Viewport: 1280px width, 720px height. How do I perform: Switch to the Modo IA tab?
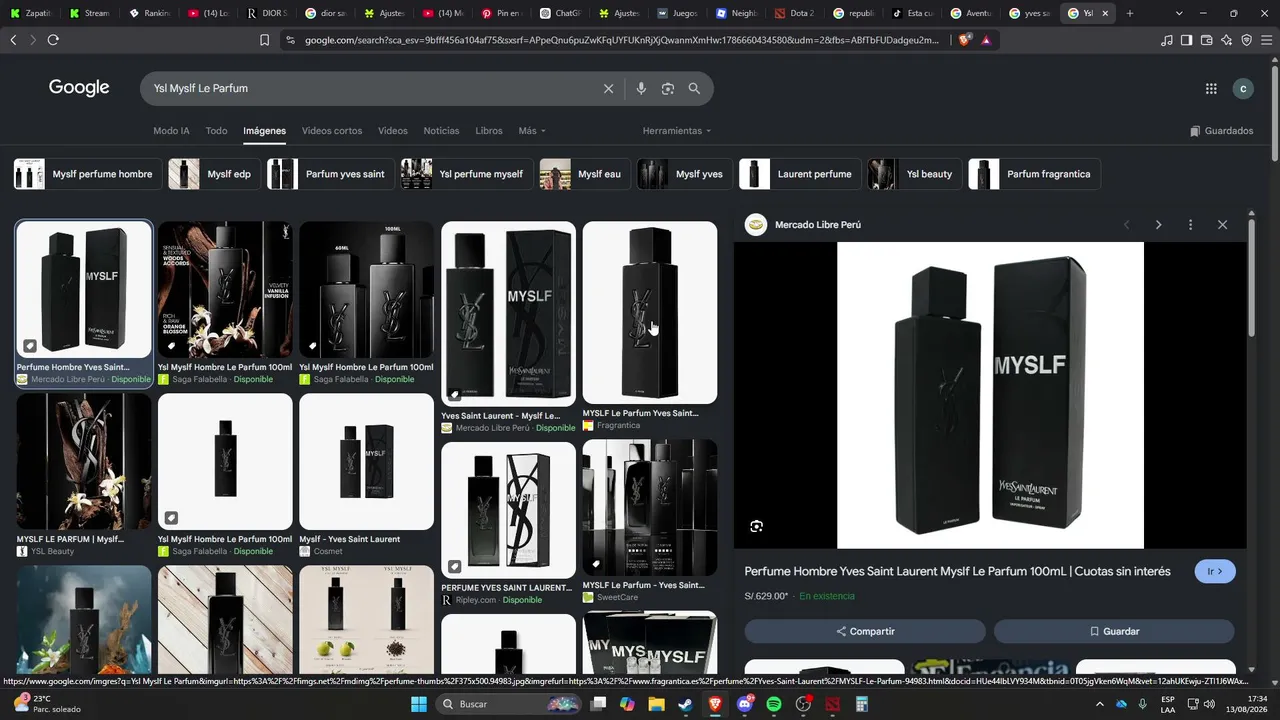[x=171, y=131]
